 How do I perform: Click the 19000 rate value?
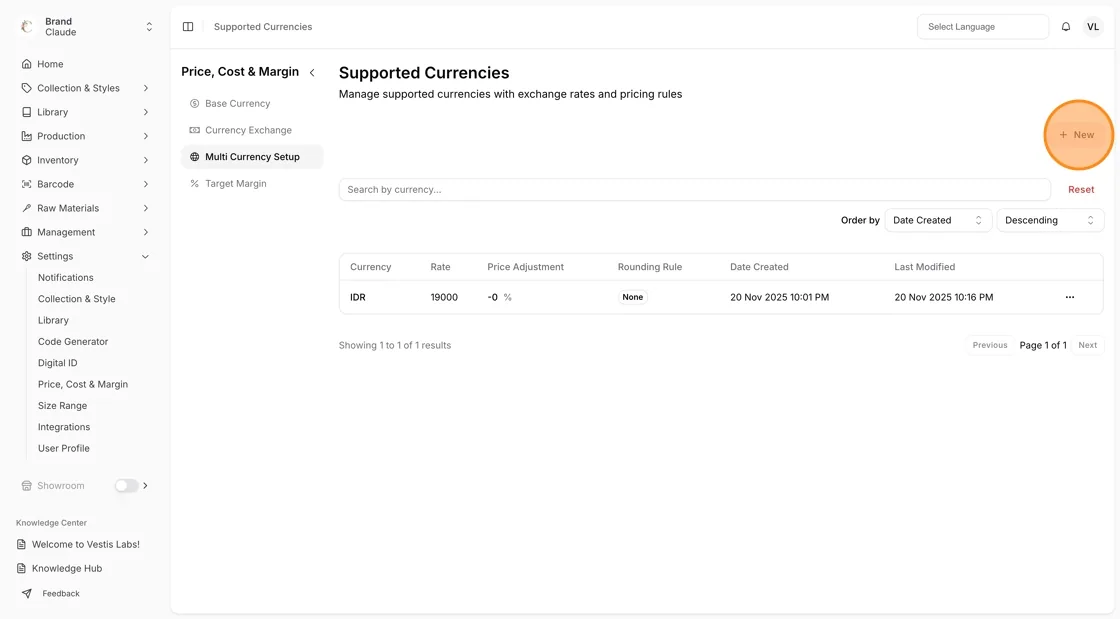(444, 297)
